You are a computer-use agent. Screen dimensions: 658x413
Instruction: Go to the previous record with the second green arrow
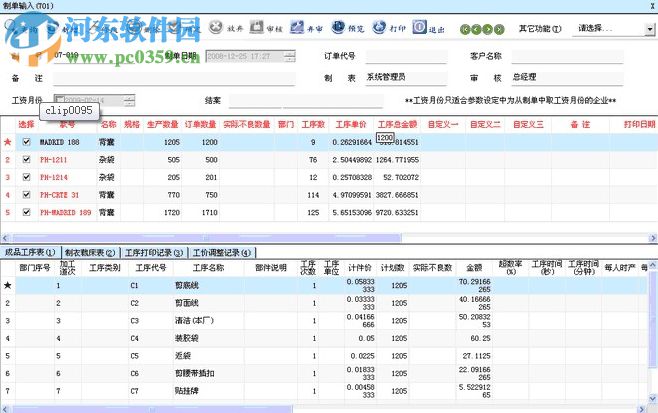point(476,29)
